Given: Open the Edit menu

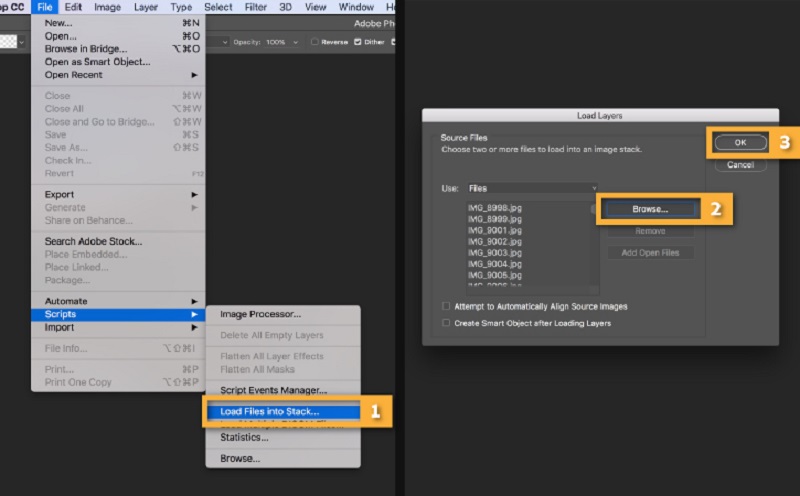Looking at the screenshot, I should tap(73, 7).
